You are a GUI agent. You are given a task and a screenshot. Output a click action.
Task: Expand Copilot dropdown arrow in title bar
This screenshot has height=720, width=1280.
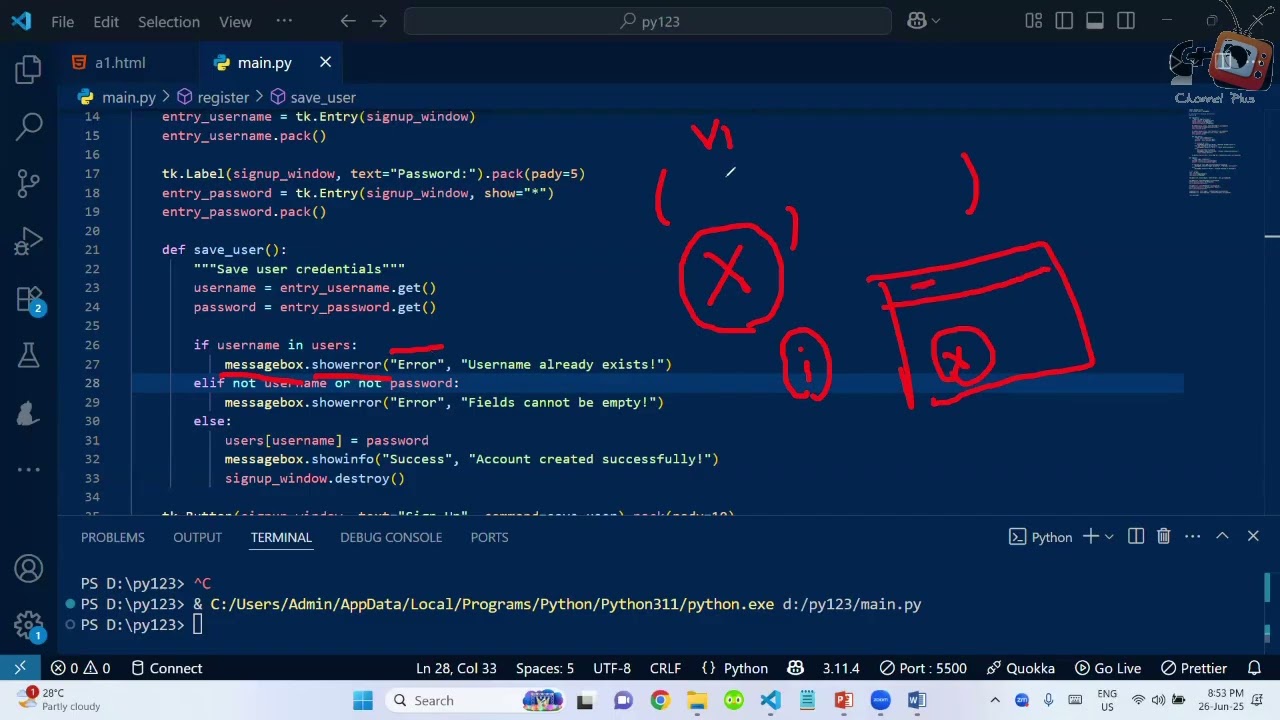coord(936,21)
